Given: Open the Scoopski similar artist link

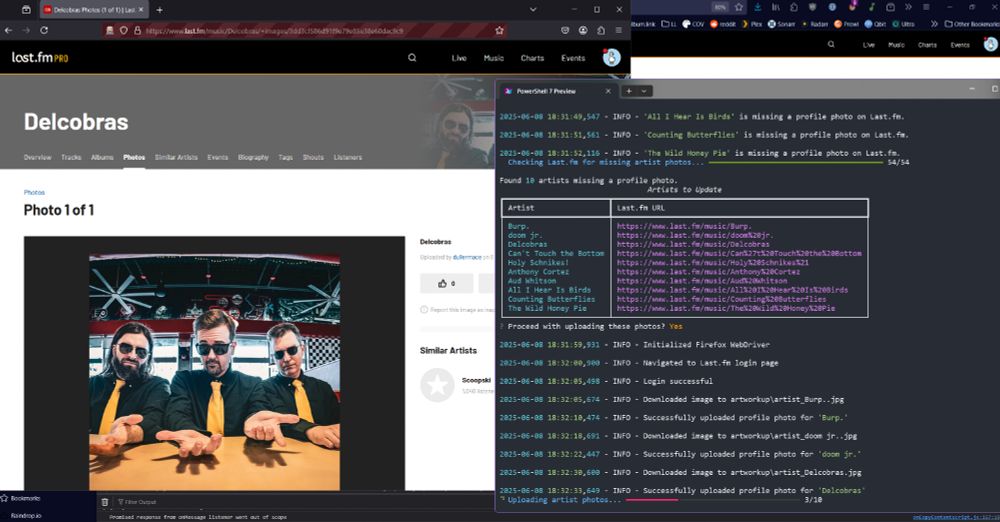Looking at the screenshot, I should 476,380.
